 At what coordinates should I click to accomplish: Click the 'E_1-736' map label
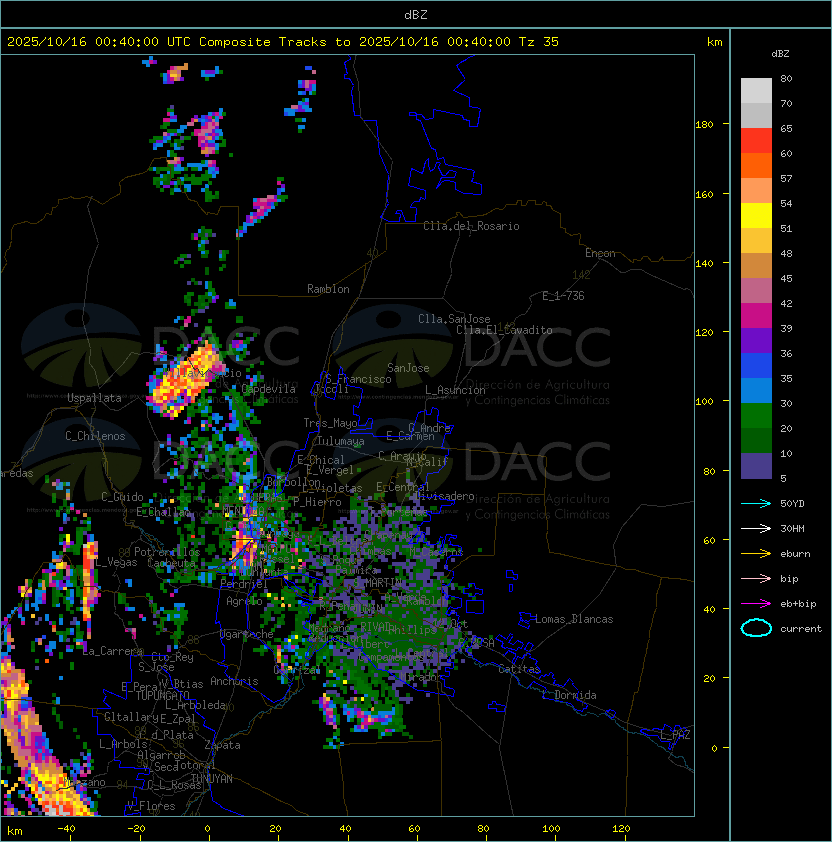point(563,296)
